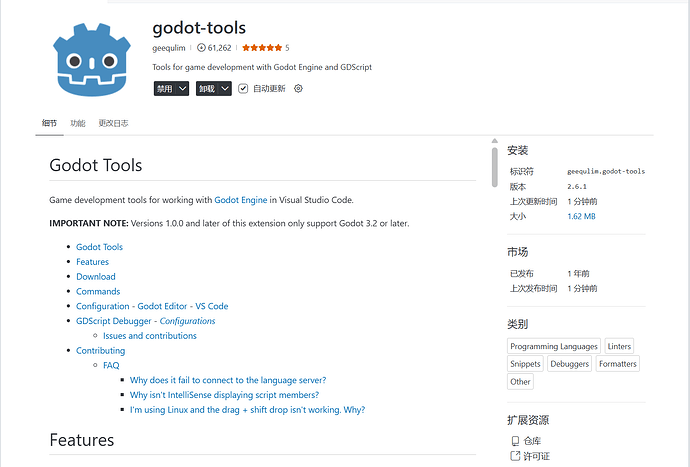Image resolution: width=690 pixels, height=467 pixels.
Task: Click the 安装 installation section heading
Action: (x=518, y=151)
